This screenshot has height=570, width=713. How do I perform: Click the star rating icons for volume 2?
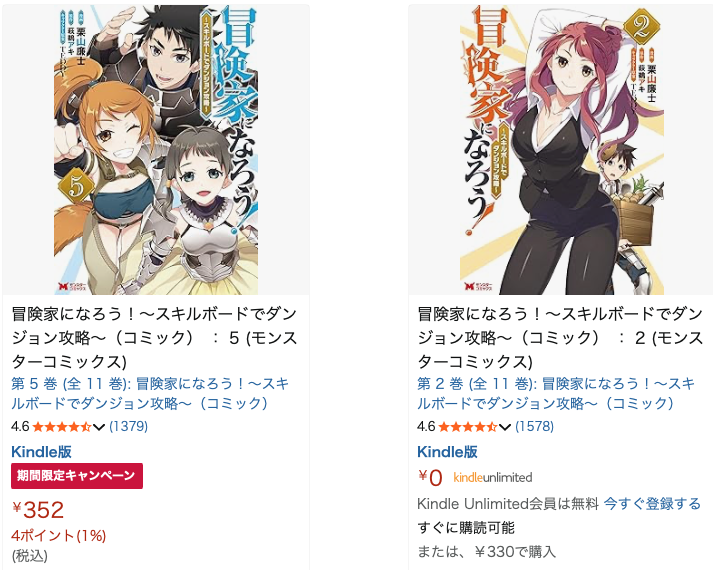click(468, 427)
